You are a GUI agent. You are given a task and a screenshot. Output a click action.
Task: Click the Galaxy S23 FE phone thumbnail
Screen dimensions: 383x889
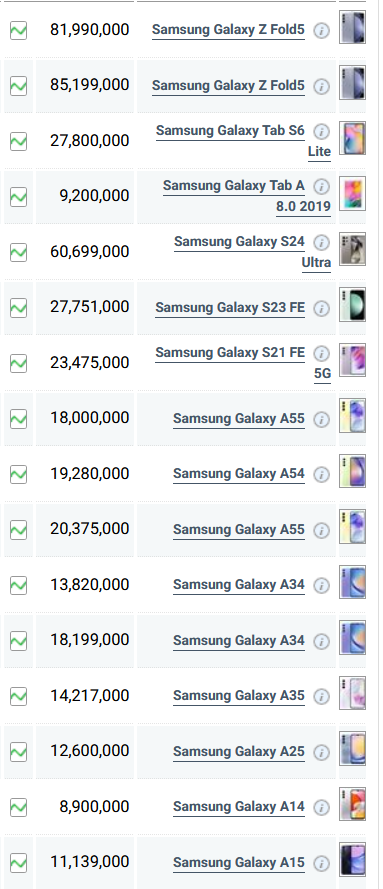click(352, 305)
